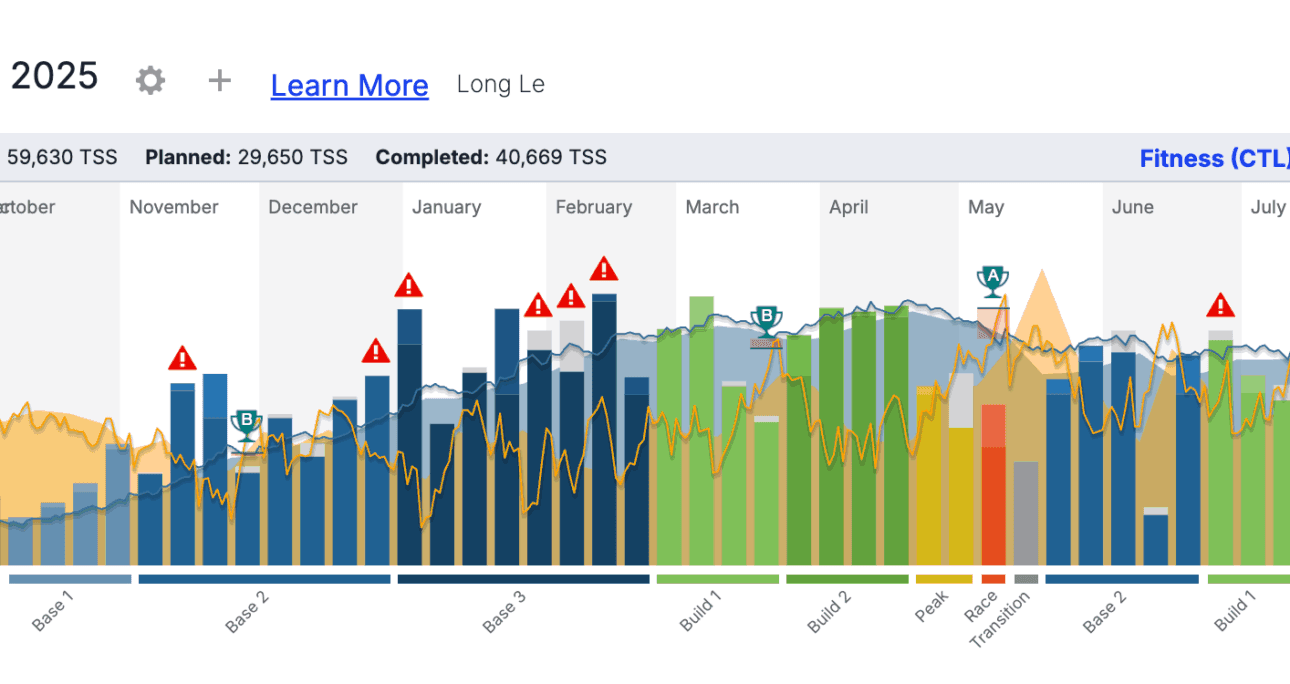The image size is (1290, 684).
Task: Click the 2025 year heading
Action: [55, 76]
